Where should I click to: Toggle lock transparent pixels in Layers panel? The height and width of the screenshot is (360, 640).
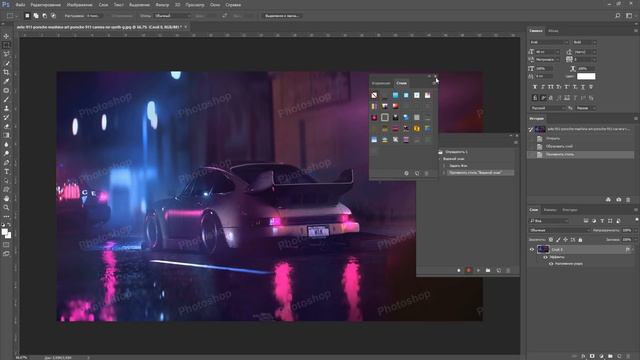coord(551,240)
